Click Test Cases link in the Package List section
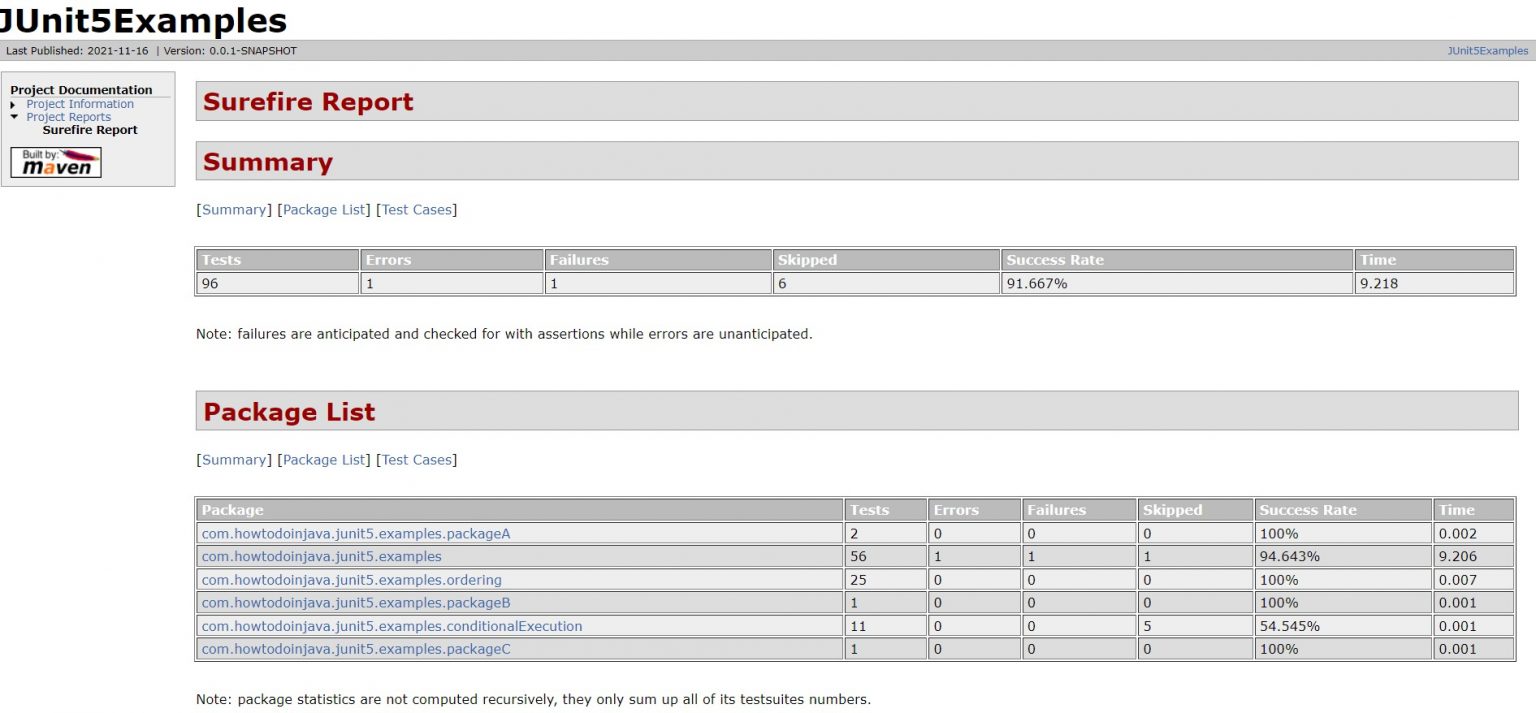Viewport: 1536px width, 713px height. click(417, 459)
